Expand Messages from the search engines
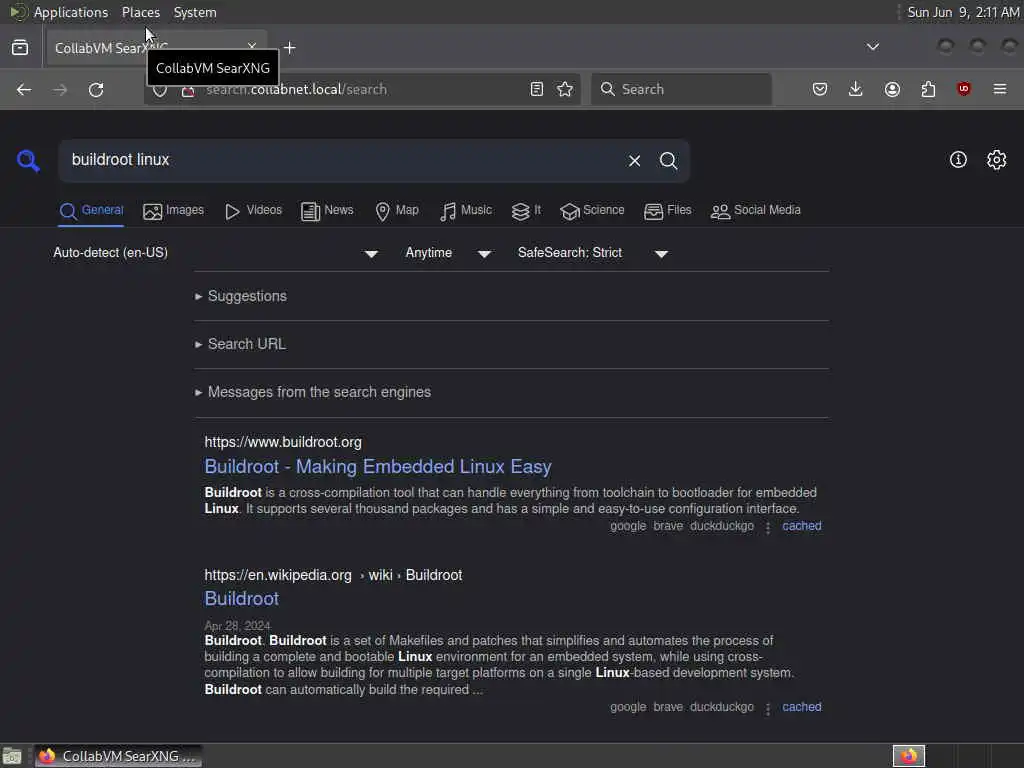 coord(313,392)
